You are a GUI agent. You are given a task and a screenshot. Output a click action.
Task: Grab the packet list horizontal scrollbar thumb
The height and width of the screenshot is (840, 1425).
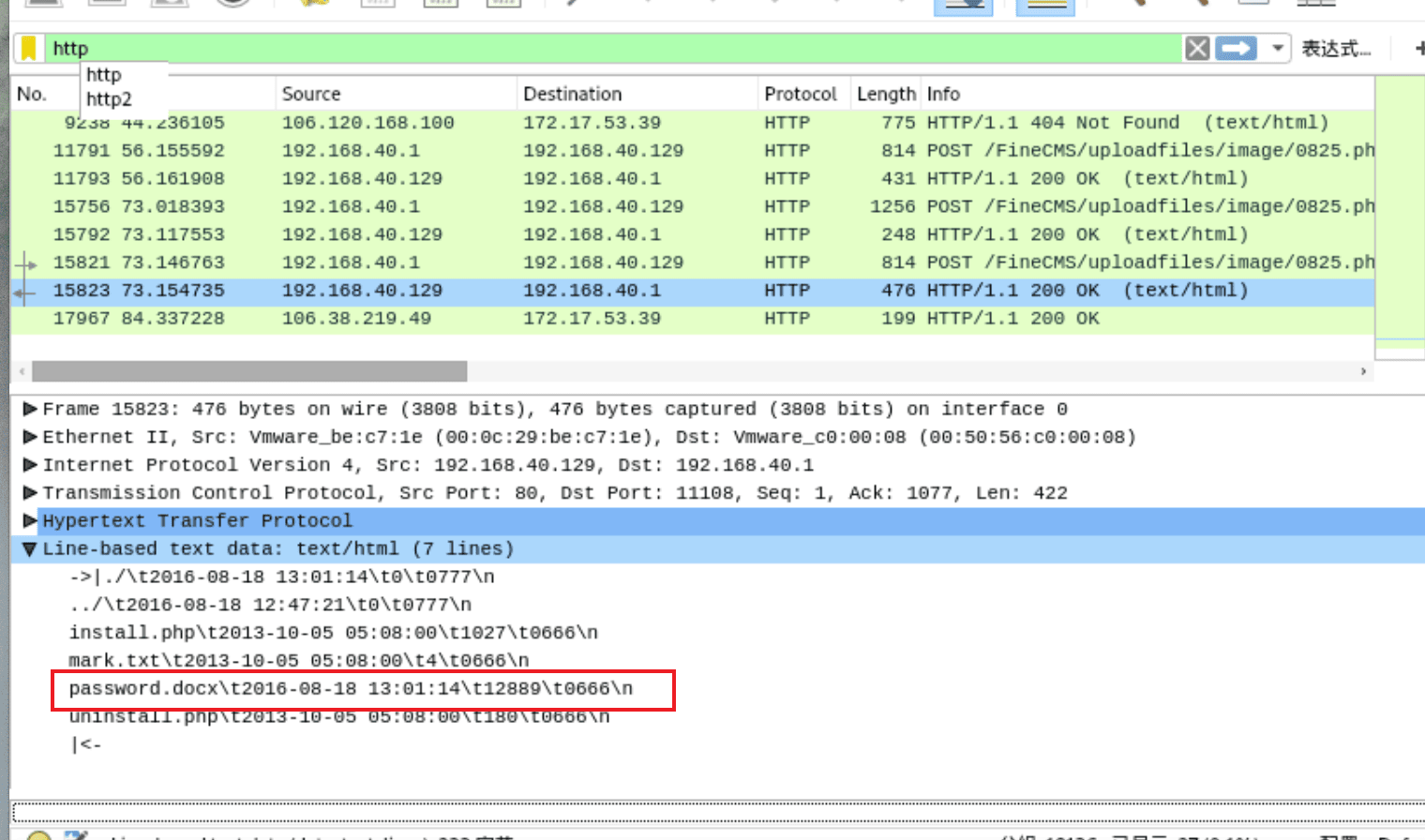[249, 371]
